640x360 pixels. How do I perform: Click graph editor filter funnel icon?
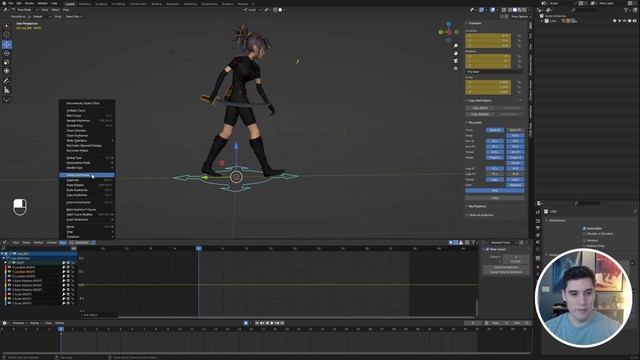tap(473, 242)
